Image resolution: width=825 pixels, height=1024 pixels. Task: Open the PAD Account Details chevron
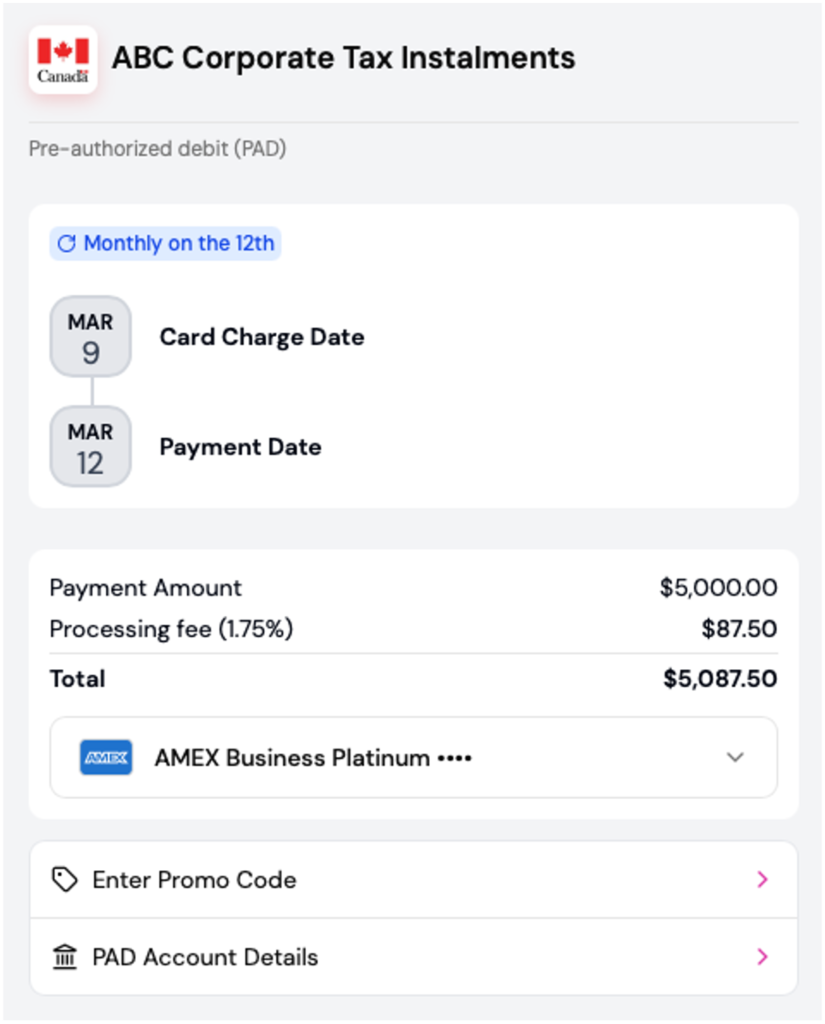(762, 957)
